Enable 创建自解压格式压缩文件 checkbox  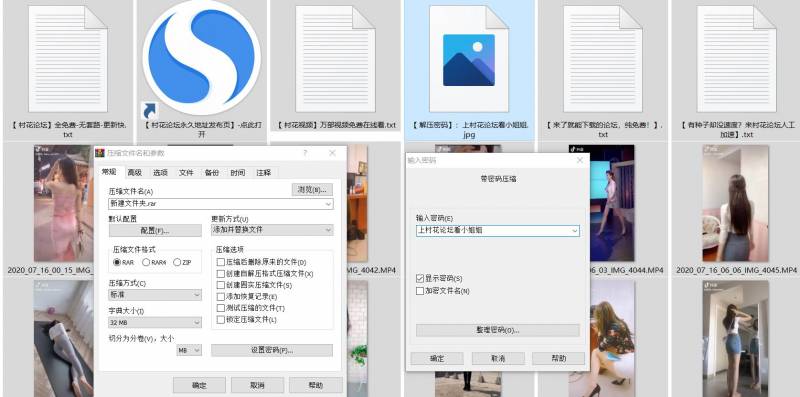[x=220, y=274]
